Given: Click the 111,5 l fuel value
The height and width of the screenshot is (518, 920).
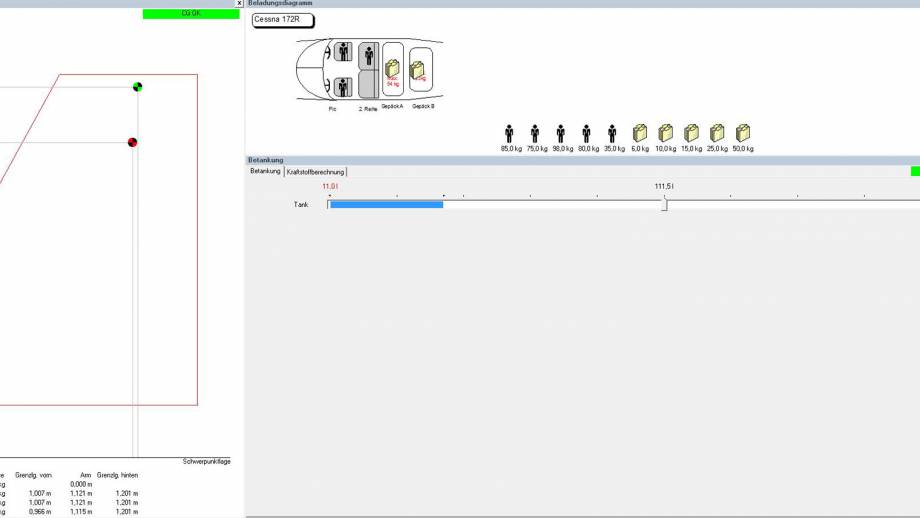Looking at the screenshot, I should 664,186.
